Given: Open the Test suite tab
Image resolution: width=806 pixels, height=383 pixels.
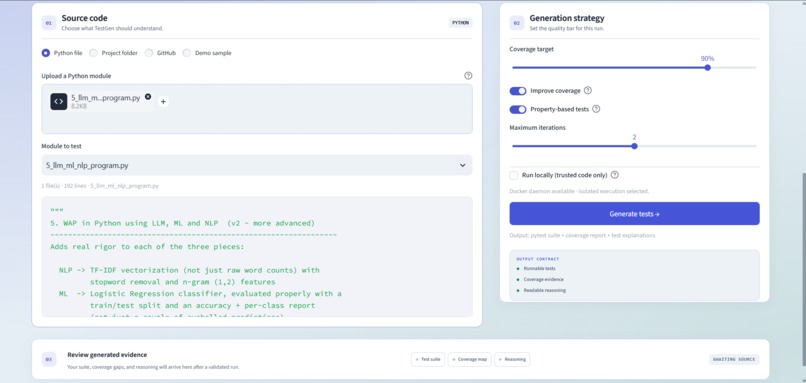Looking at the screenshot, I should coord(428,359).
